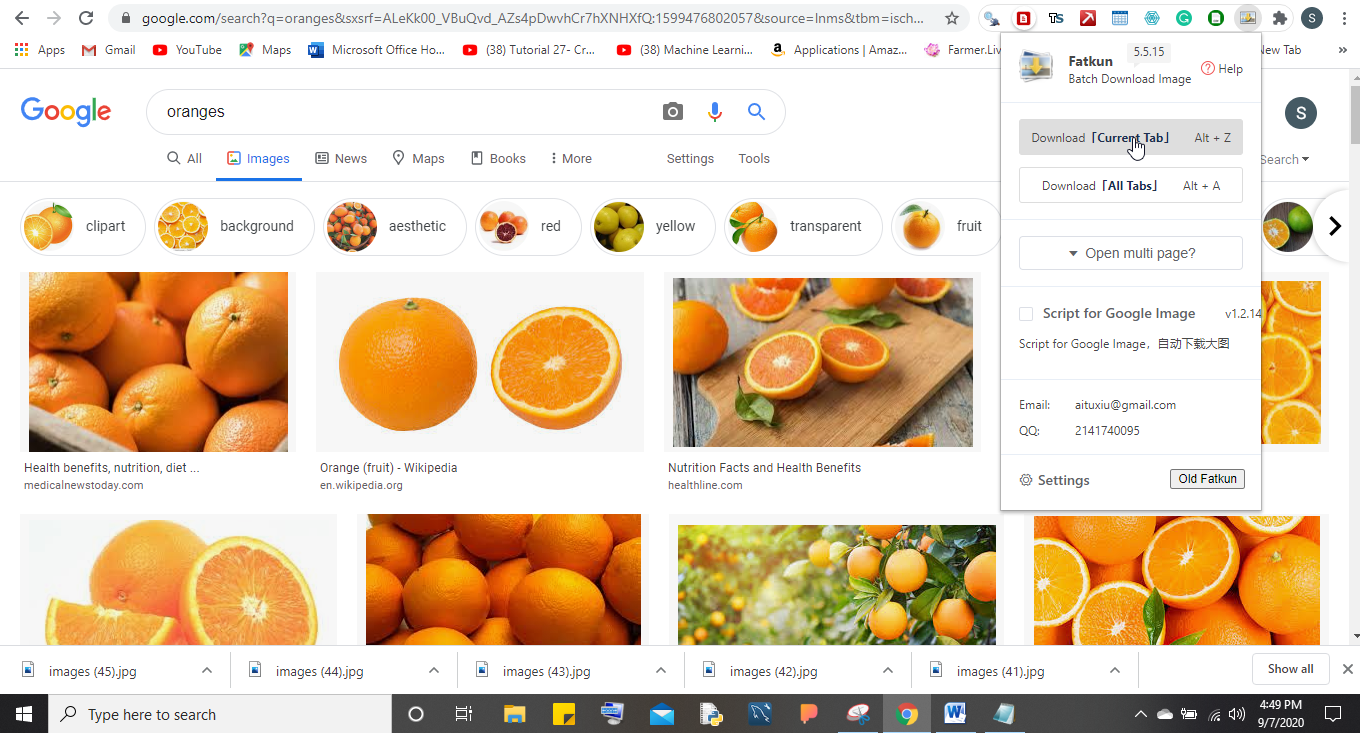Open the More search options dropdown
Screen dimensions: 1360x733
pyautogui.click(x=571, y=158)
